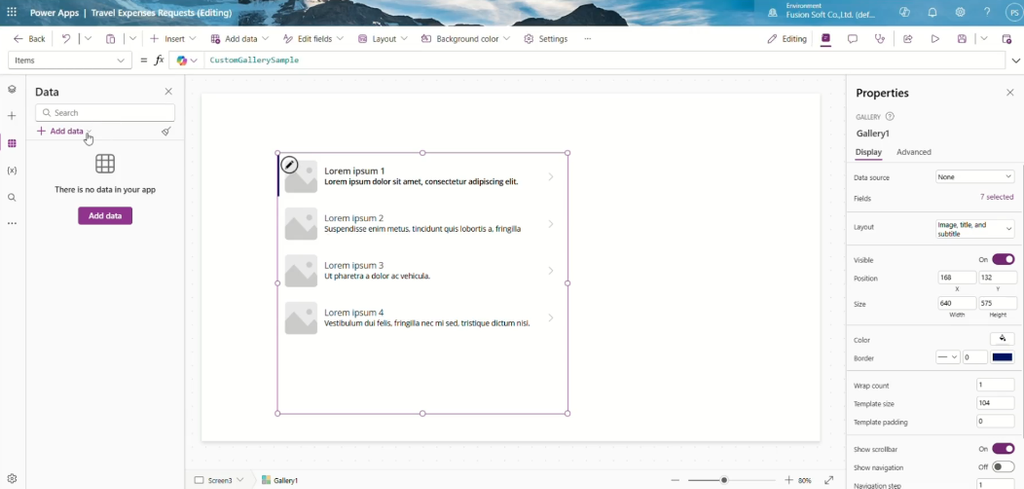
Task: Toggle the Show scrollbar switch
Action: pyautogui.click(x=1003, y=449)
